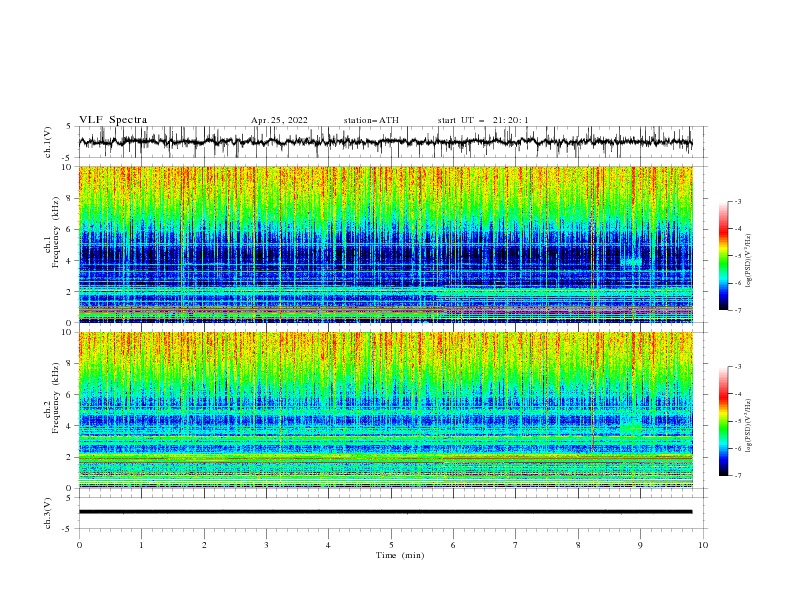This screenshot has height=612, width=792.
Task: Click the "10" tick ending the time axis
Action: [x=703, y=545]
